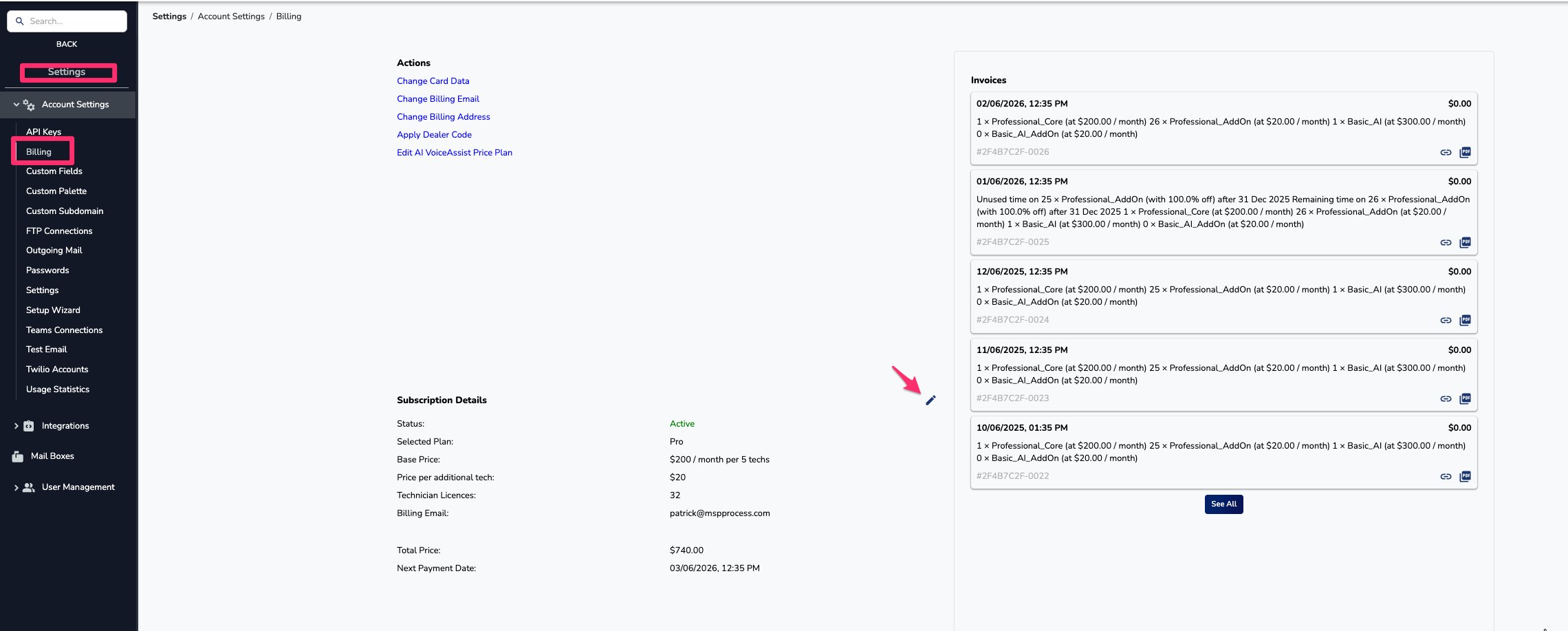This screenshot has height=631, width=1568.
Task: Open the API Keys settings page
Action: tap(43, 131)
